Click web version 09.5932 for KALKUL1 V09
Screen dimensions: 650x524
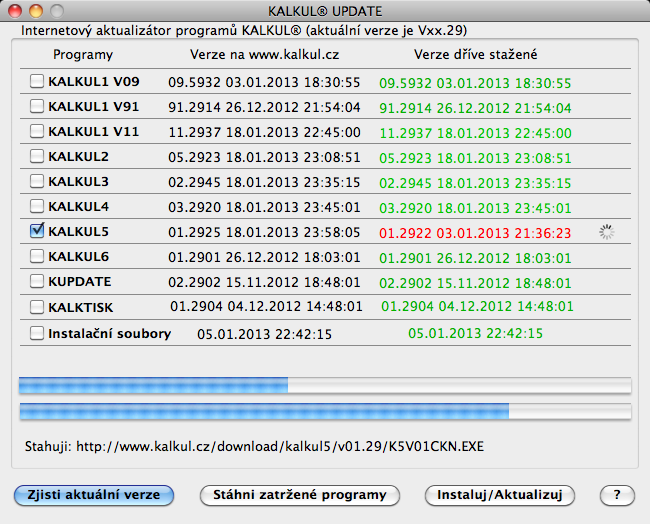[x=264, y=82]
